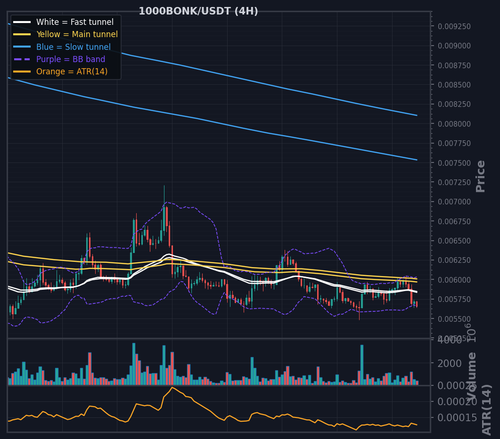Click the 0.005500 price axis label

point(454,319)
